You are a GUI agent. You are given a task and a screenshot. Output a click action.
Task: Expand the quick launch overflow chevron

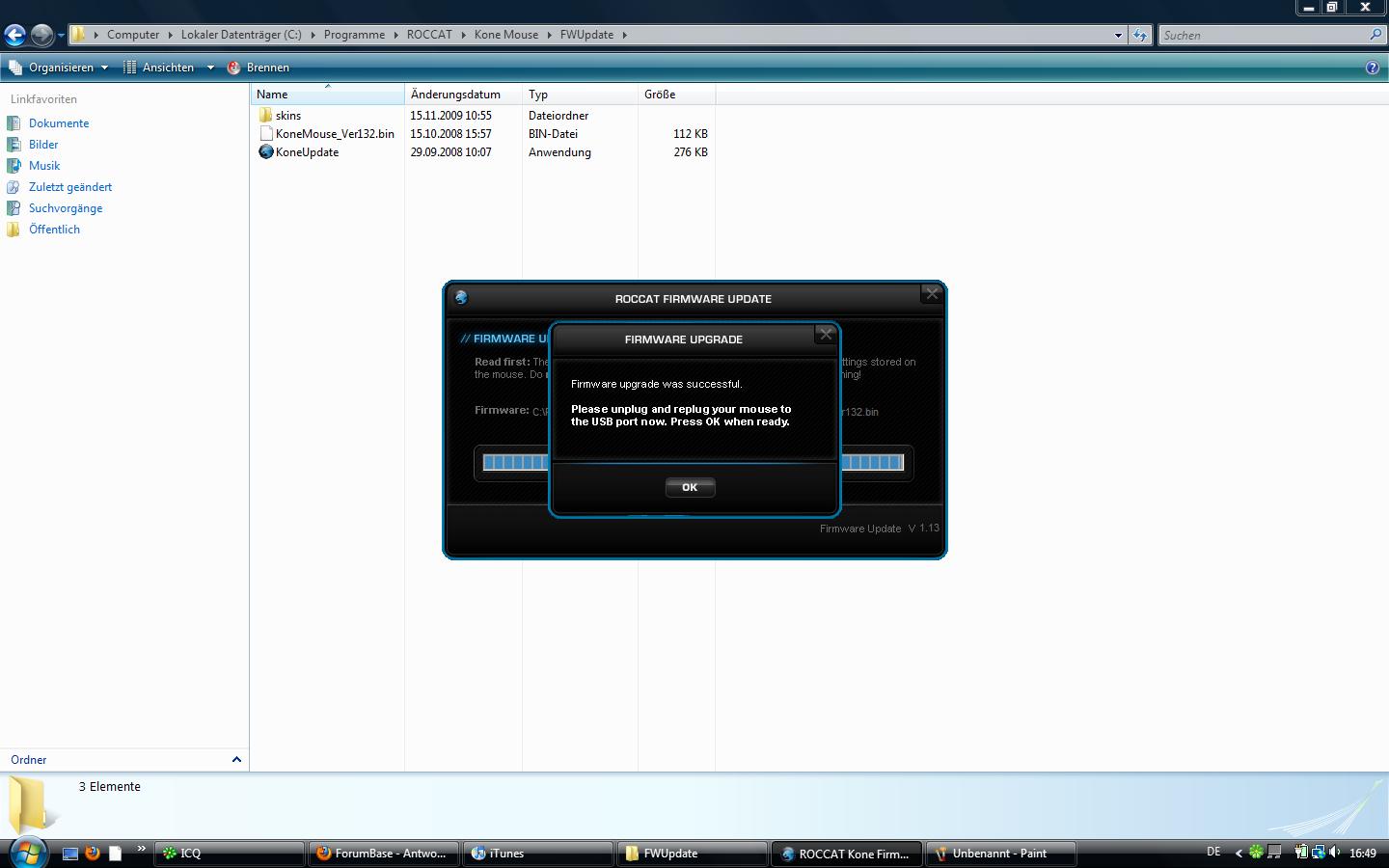pos(141,849)
